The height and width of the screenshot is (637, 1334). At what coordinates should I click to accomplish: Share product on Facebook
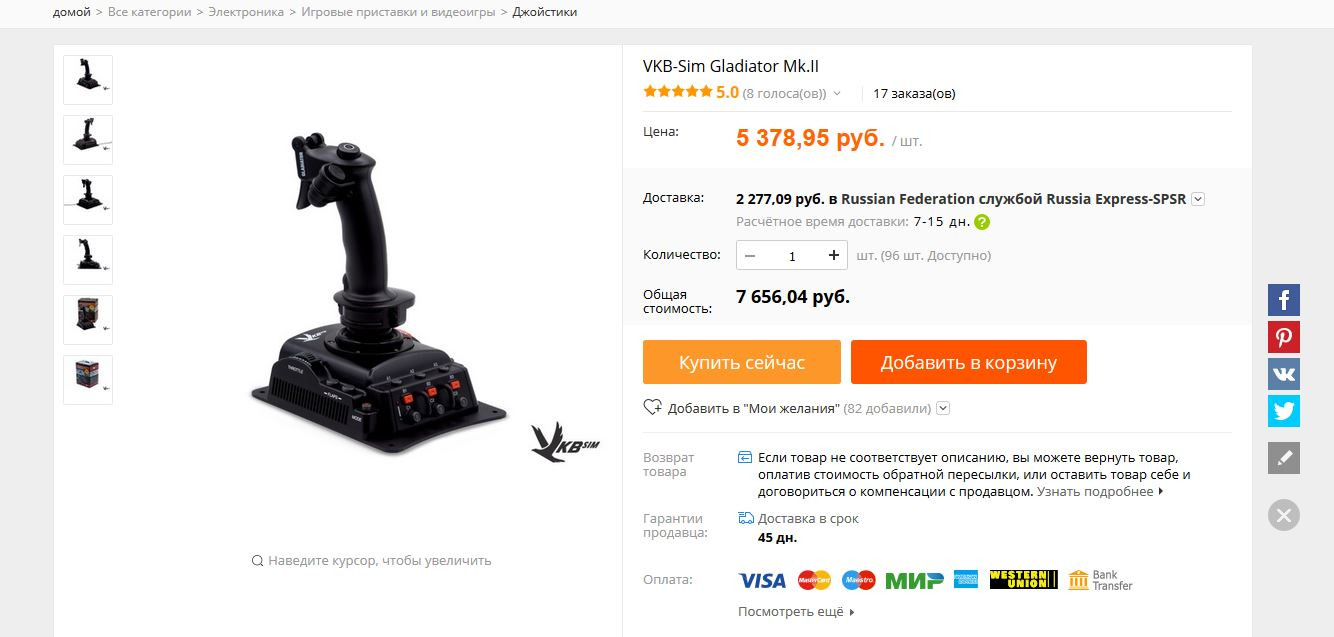(1284, 300)
